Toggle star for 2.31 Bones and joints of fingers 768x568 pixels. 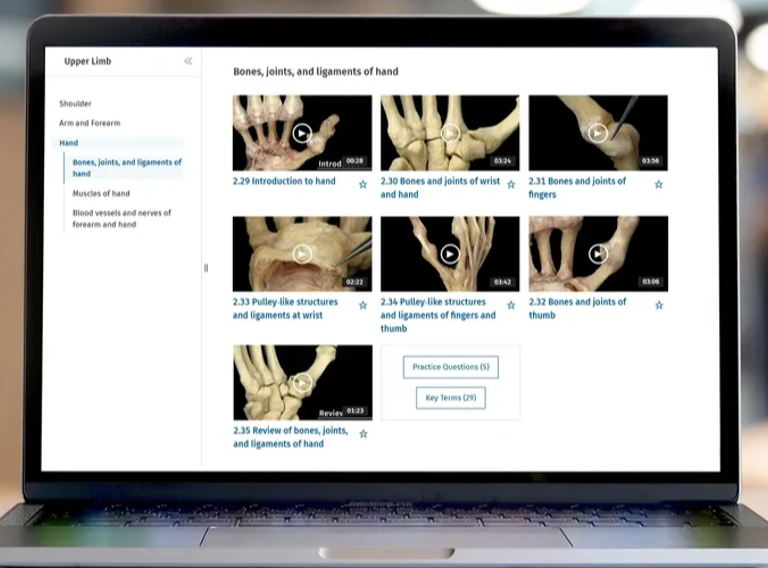coord(659,185)
